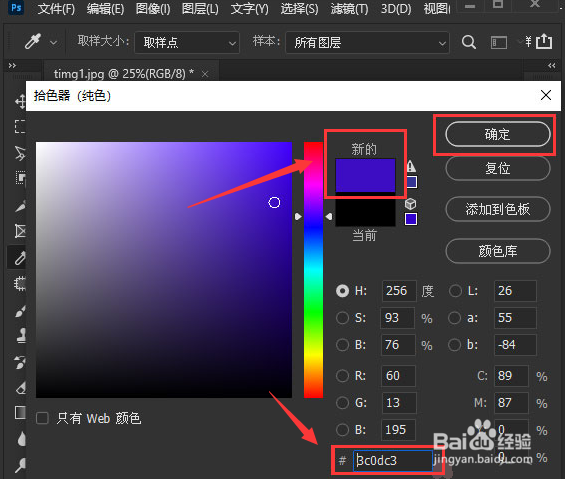
Task: Open the 编辑(E) menu
Action: (105, 9)
